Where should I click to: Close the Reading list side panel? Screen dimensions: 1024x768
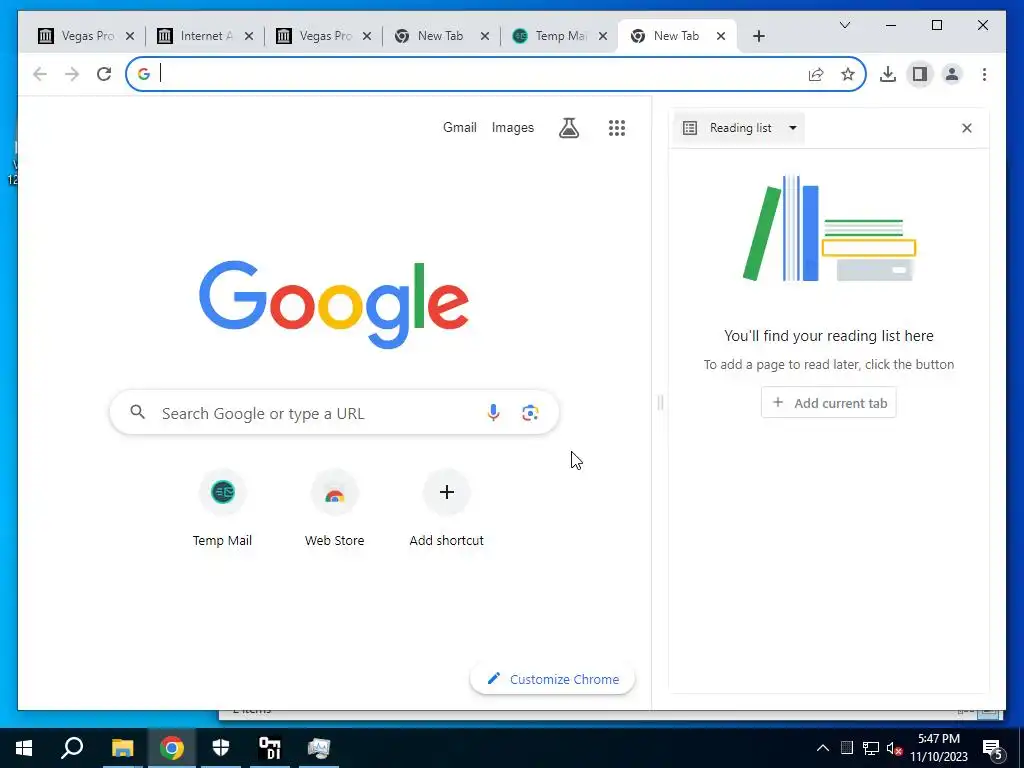967,128
